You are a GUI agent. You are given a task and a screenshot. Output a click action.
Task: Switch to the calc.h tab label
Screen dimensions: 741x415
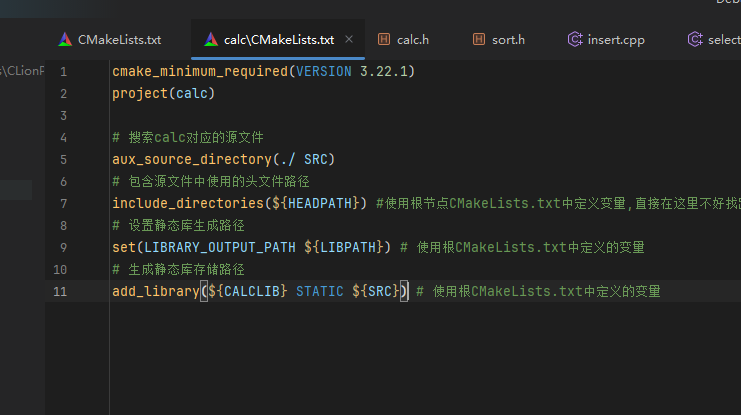pos(413,40)
